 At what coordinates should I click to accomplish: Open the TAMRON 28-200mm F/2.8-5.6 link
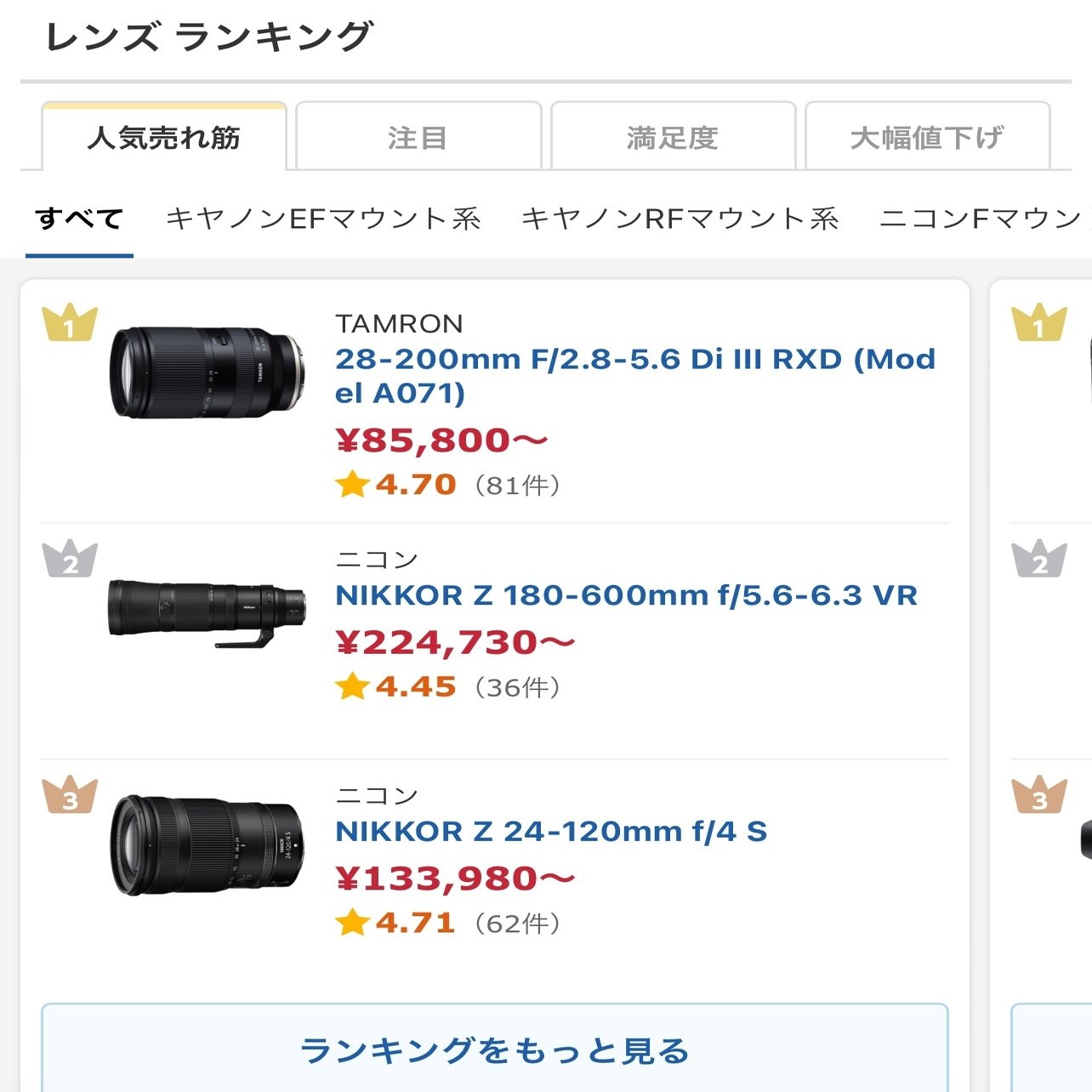634,376
